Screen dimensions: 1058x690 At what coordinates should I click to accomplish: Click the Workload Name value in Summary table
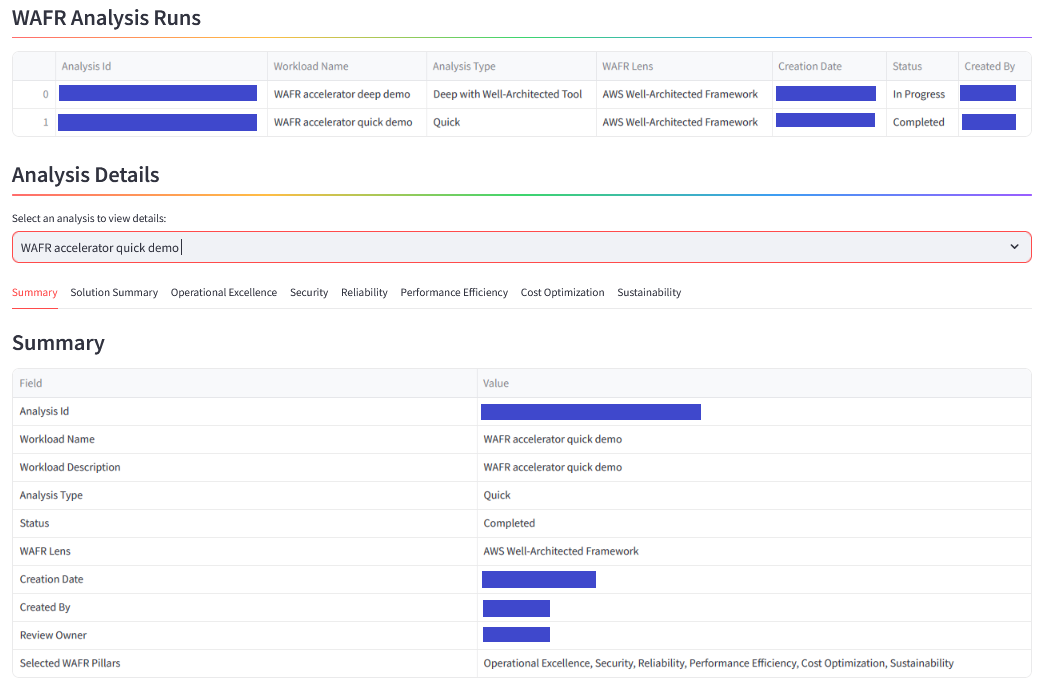pyautogui.click(x=754, y=439)
